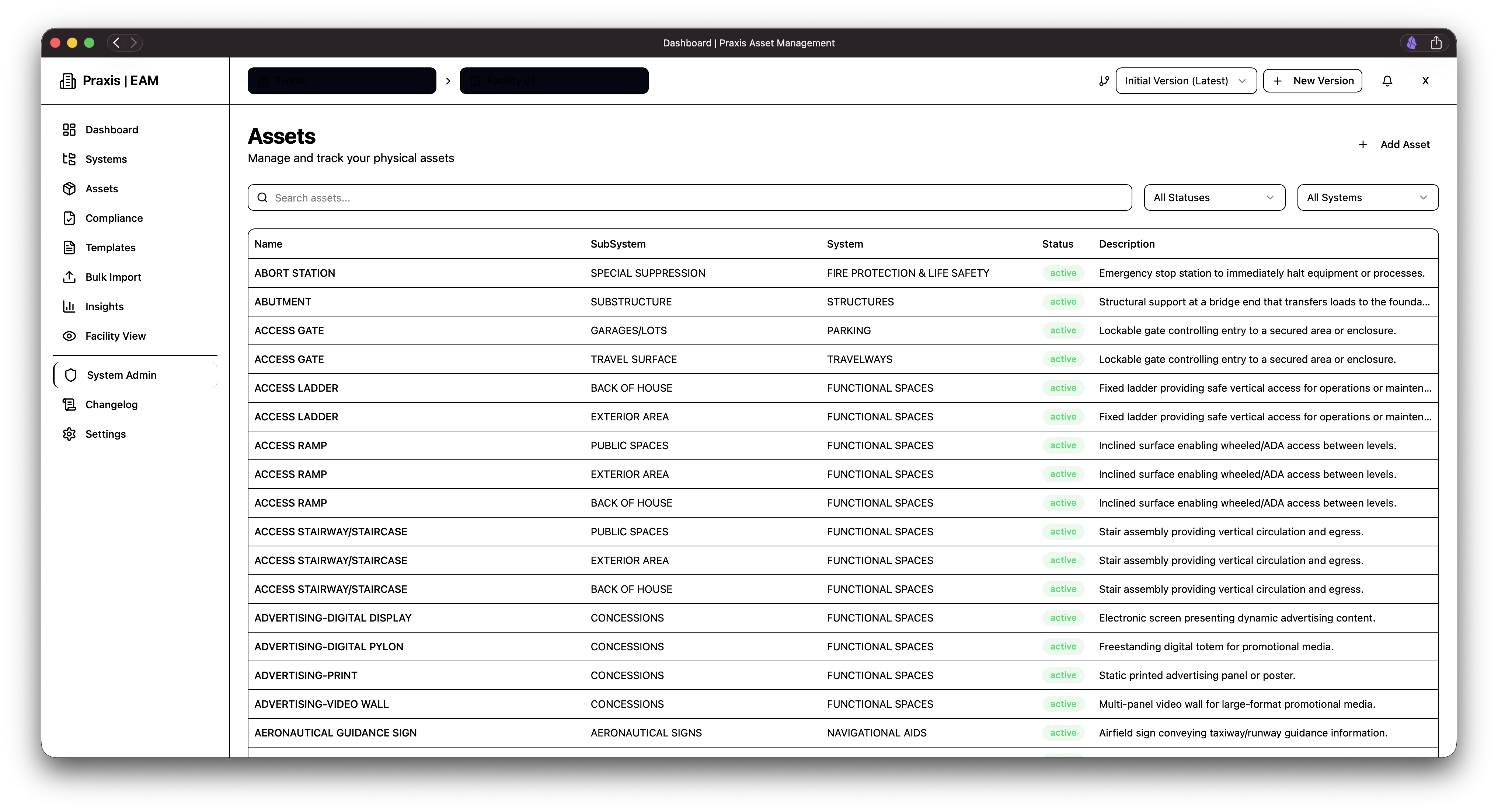This screenshot has width=1498, height=812.
Task: Click the Compliance checkmark document icon
Action: click(x=69, y=218)
